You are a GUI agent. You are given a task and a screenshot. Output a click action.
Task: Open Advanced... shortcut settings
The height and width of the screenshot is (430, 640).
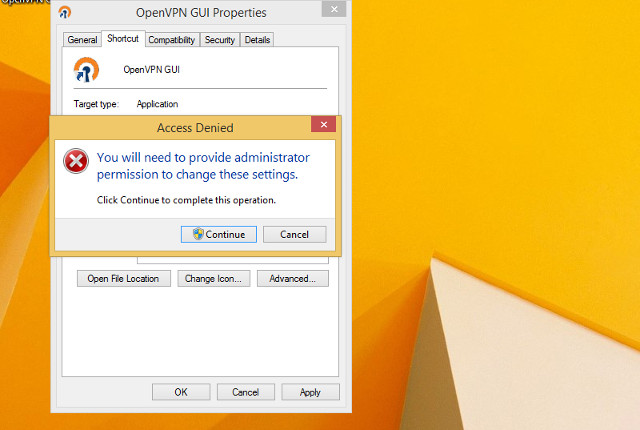point(293,279)
